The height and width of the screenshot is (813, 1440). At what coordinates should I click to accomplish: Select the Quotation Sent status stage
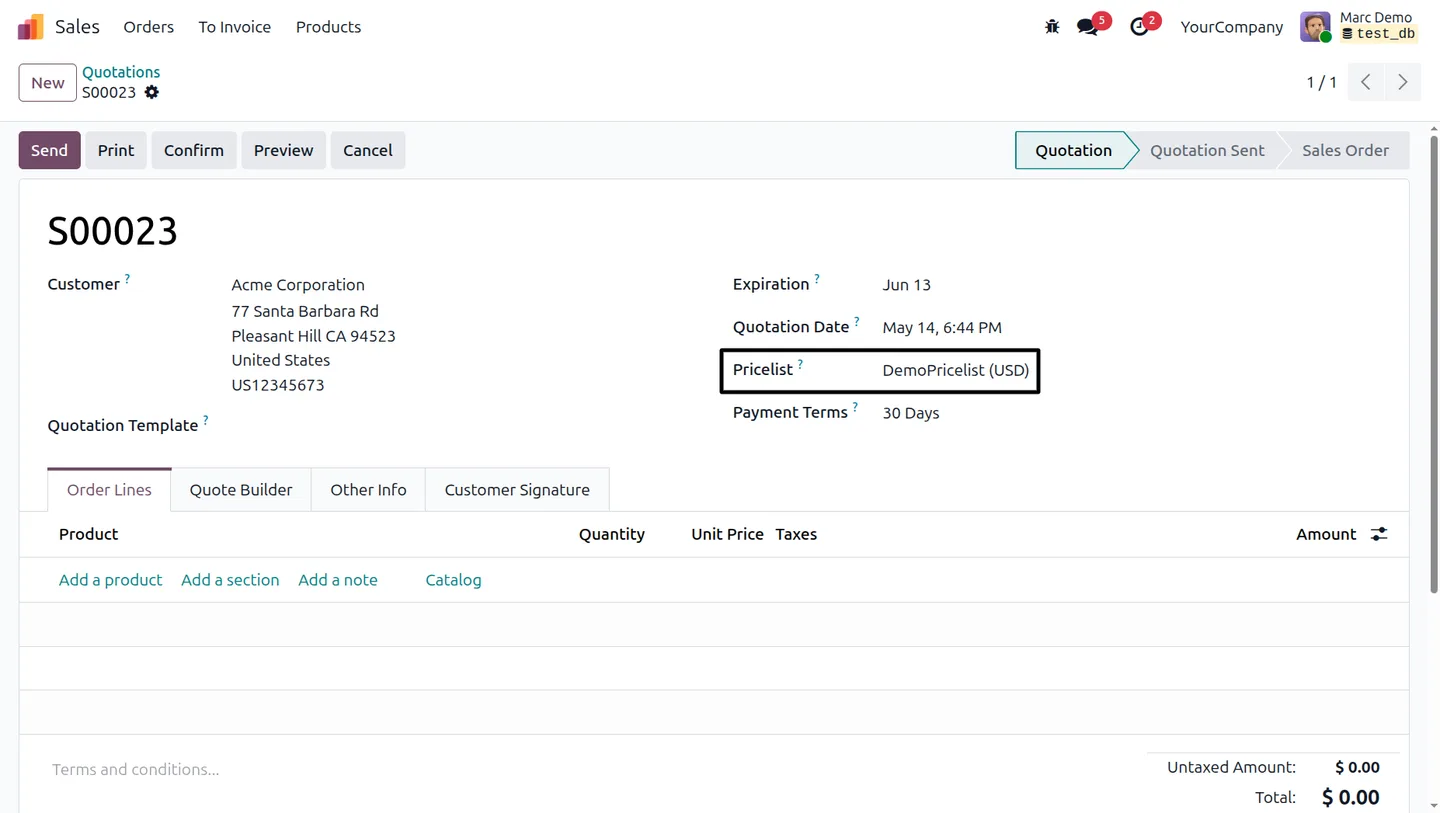point(1207,150)
